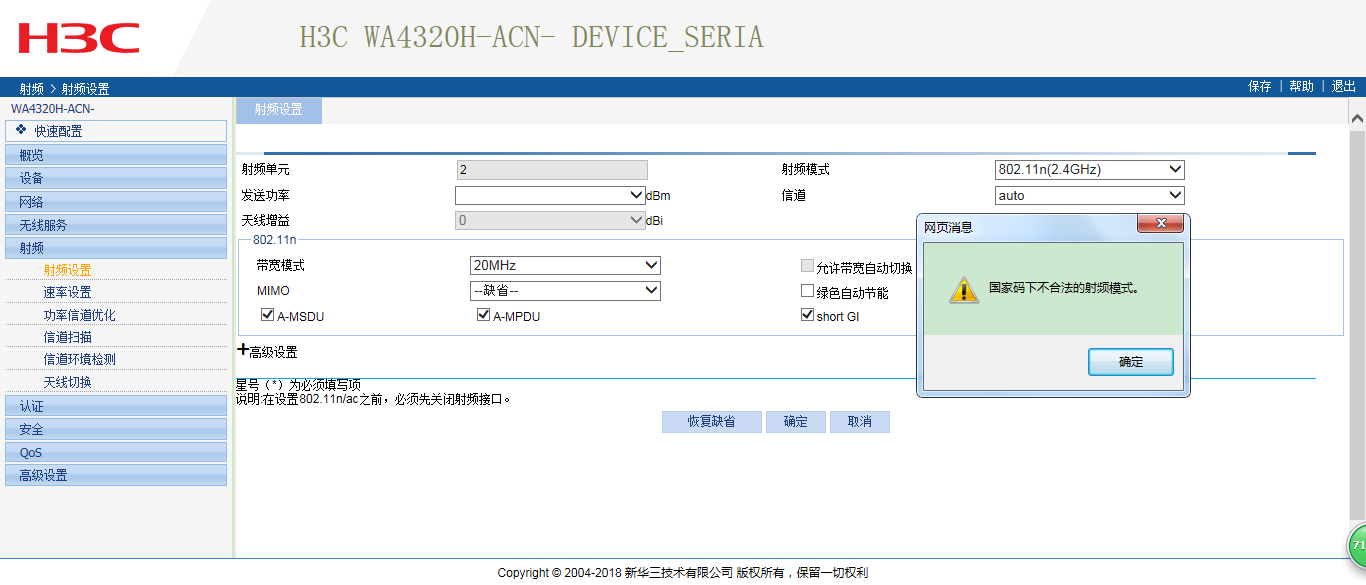
Task: Open the 信道 auto dropdown
Action: [1090, 195]
